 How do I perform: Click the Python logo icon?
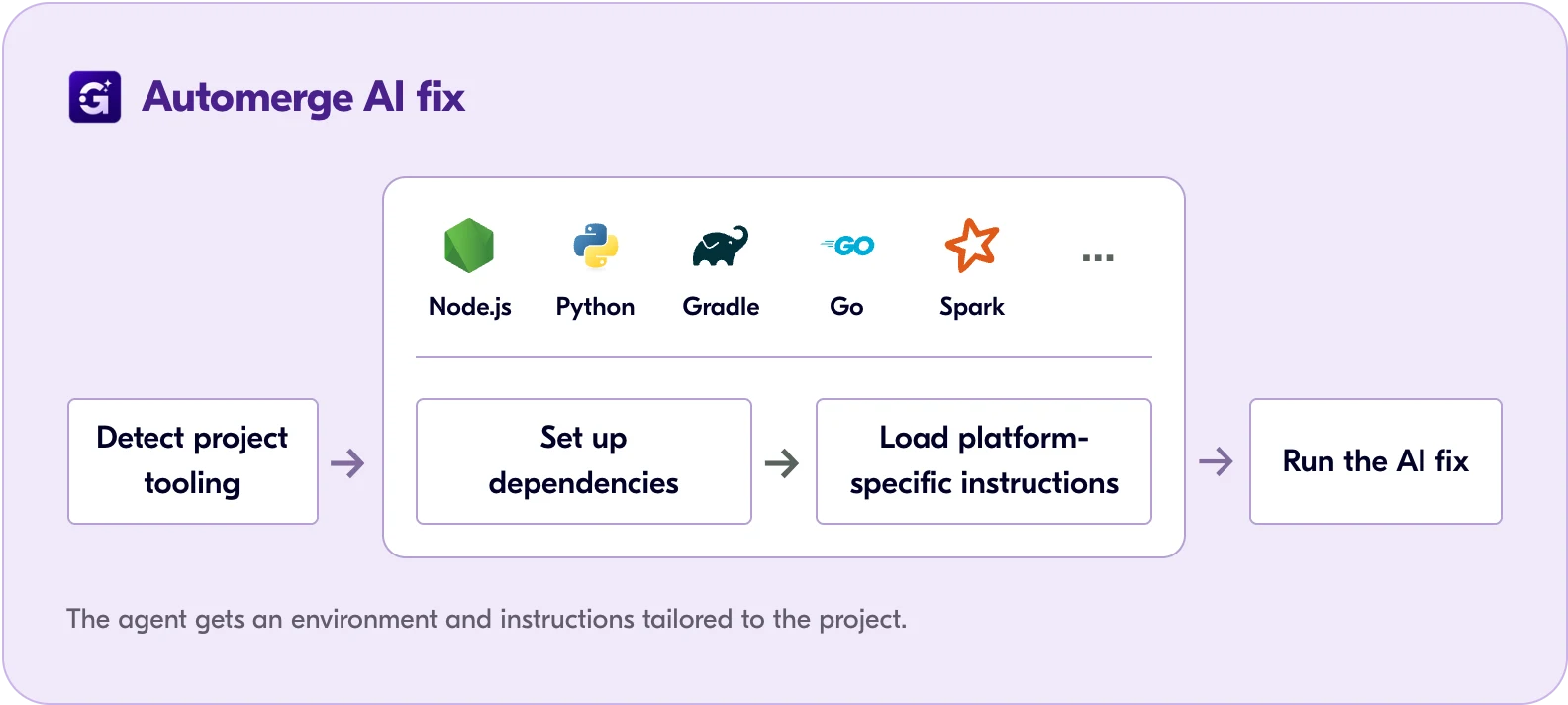tap(595, 246)
